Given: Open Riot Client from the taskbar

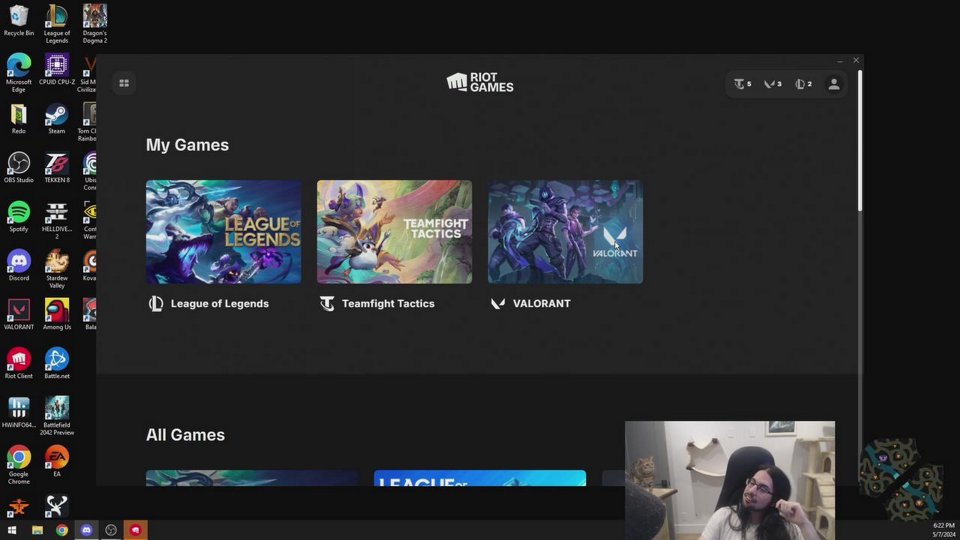Looking at the screenshot, I should click(135, 530).
